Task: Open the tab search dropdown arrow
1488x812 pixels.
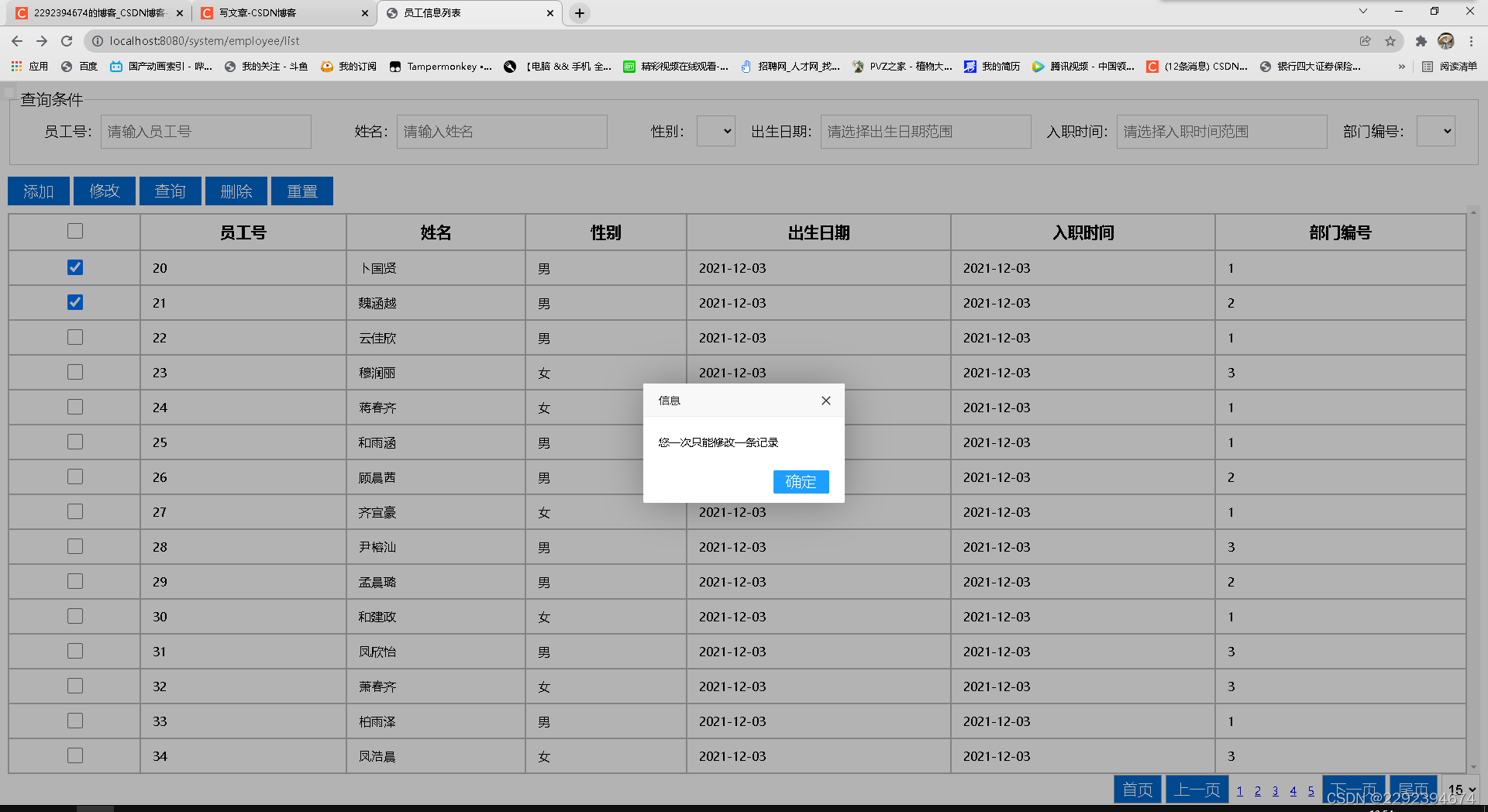Action: [x=1363, y=12]
